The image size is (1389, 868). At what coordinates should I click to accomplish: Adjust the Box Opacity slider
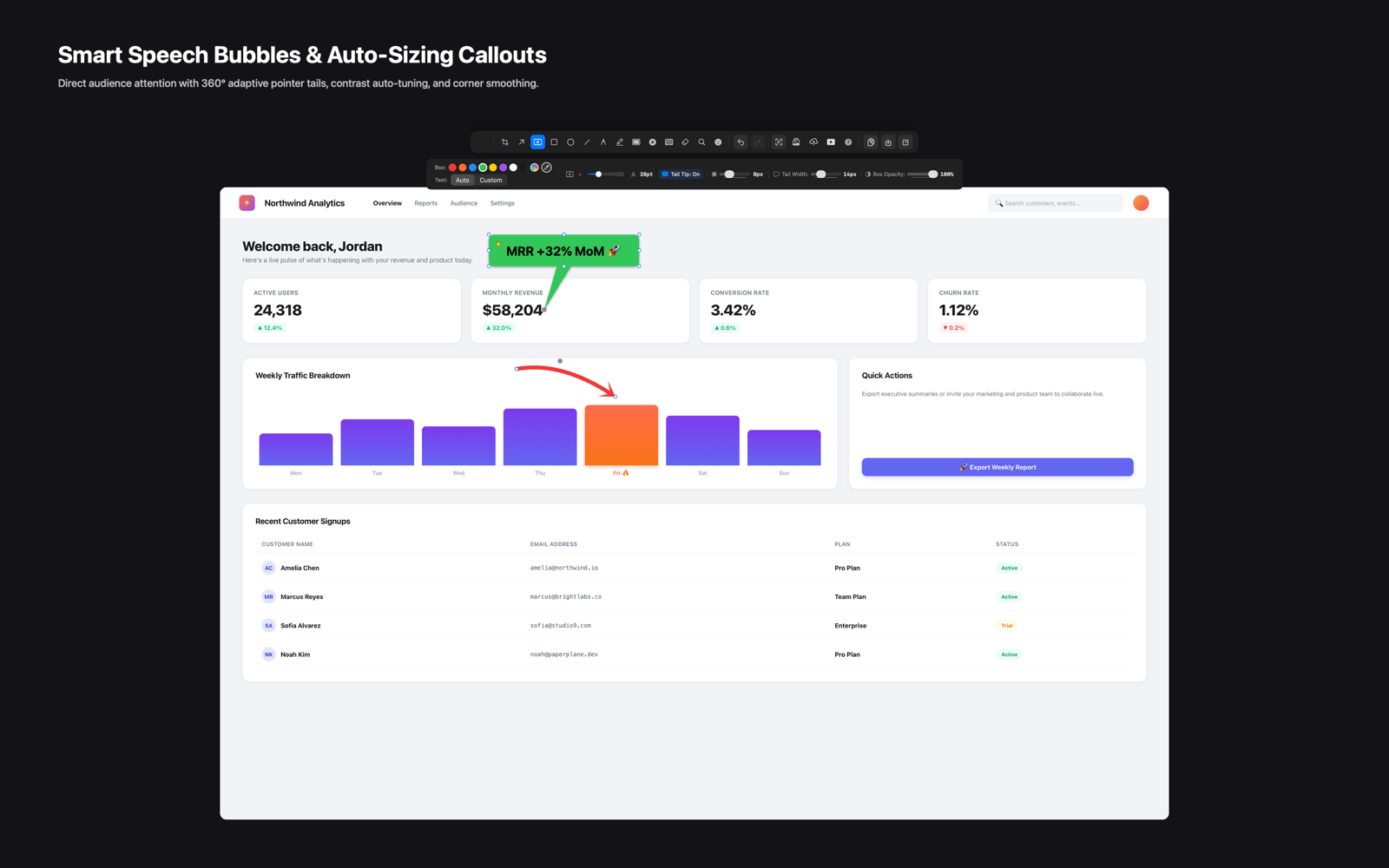pyautogui.click(x=922, y=174)
